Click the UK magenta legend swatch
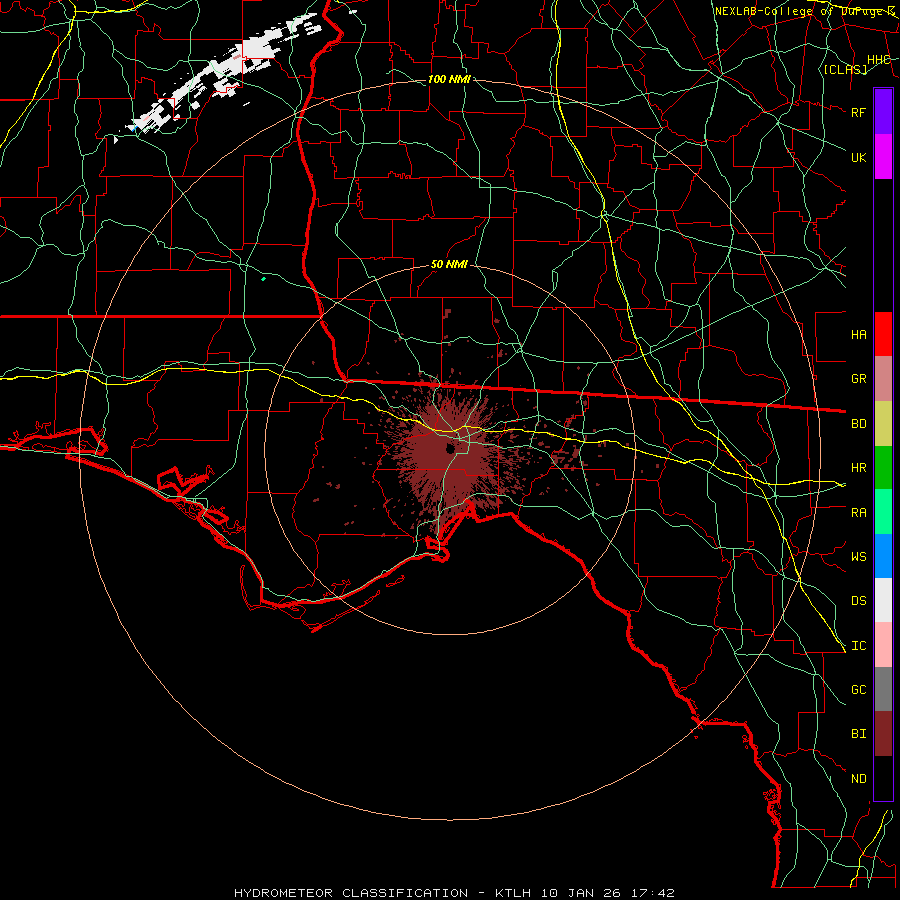This screenshot has width=900, height=900. [x=883, y=157]
